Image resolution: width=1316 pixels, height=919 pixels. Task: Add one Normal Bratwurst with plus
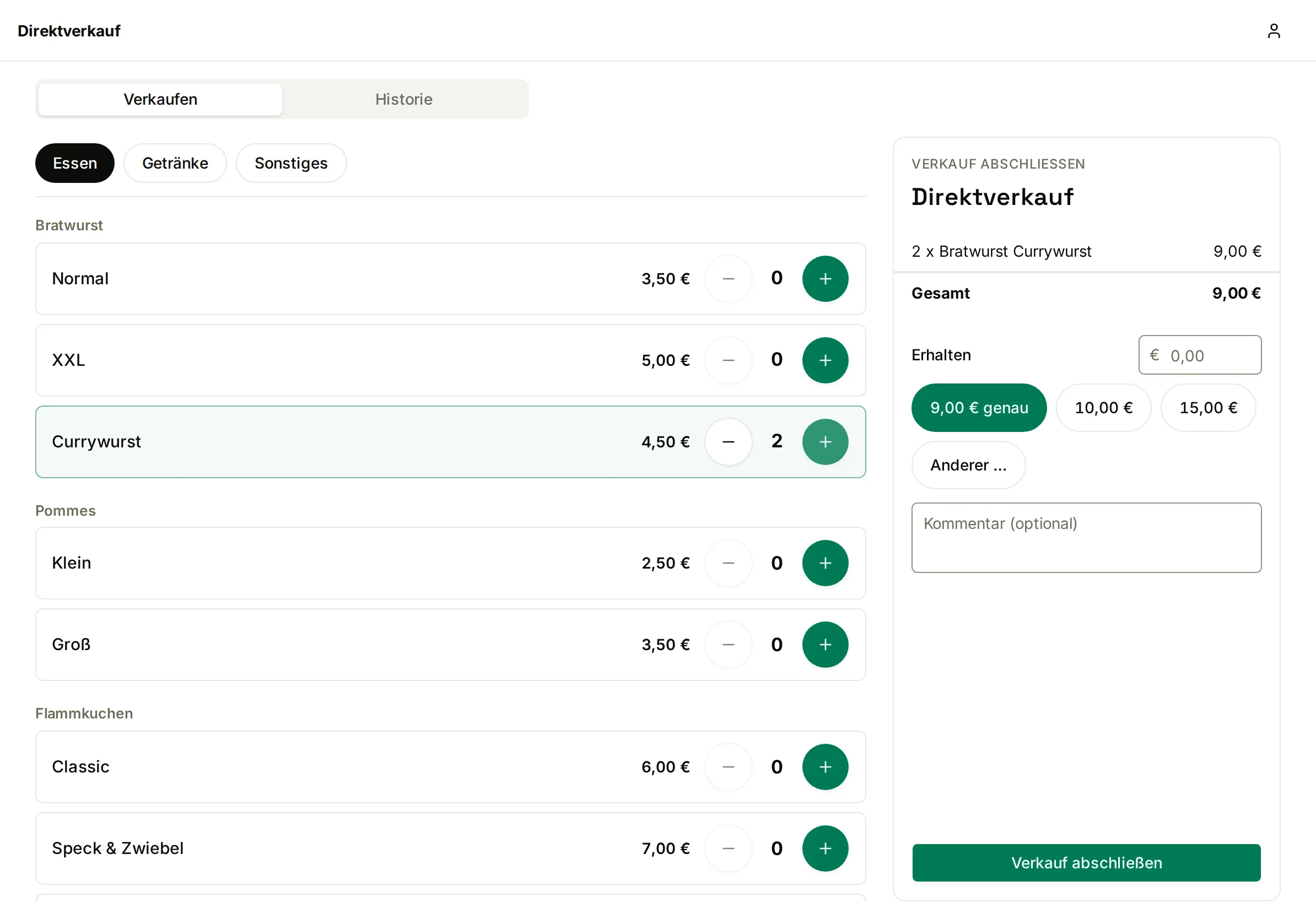(x=825, y=278)
